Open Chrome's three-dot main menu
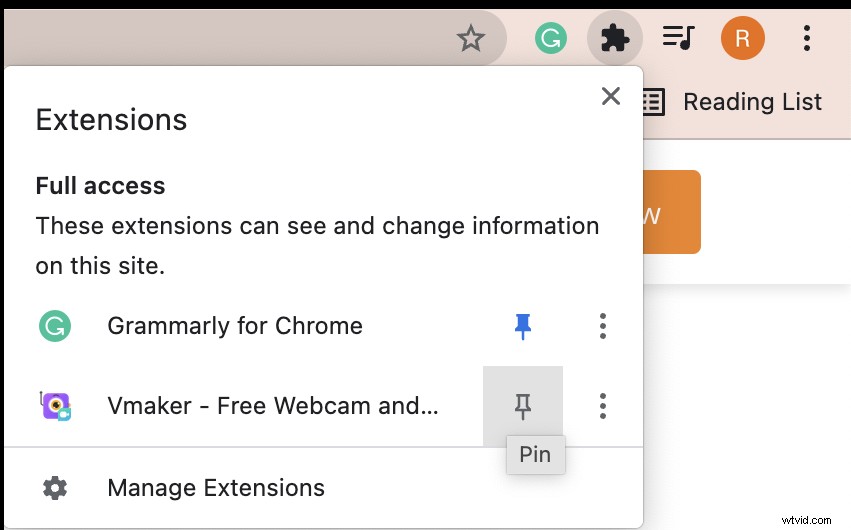 tap(807, 39)
